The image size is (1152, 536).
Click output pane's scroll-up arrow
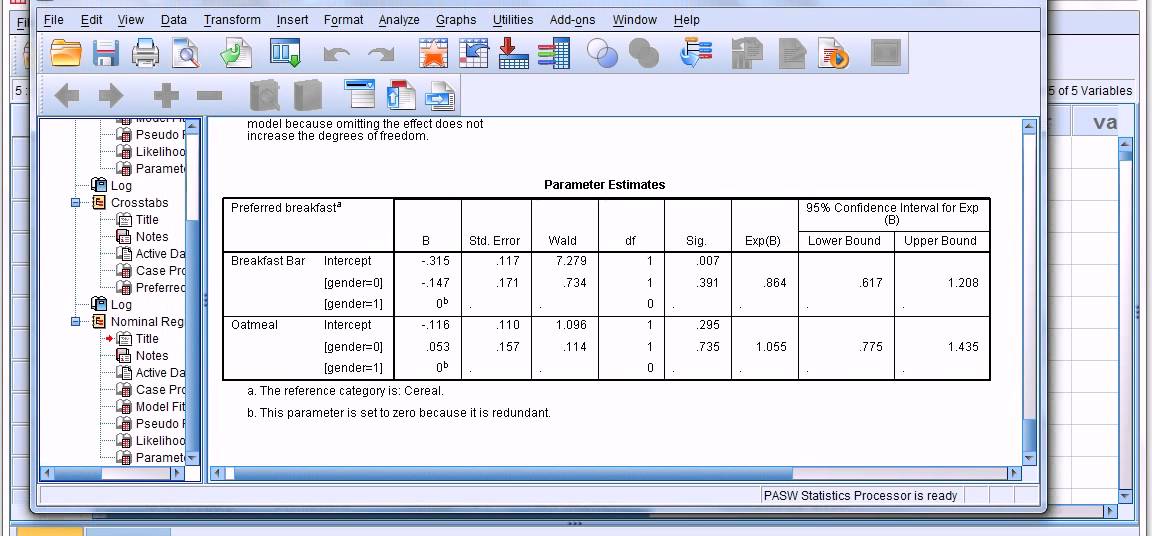pyautogui.click(x=1029, y=126)
